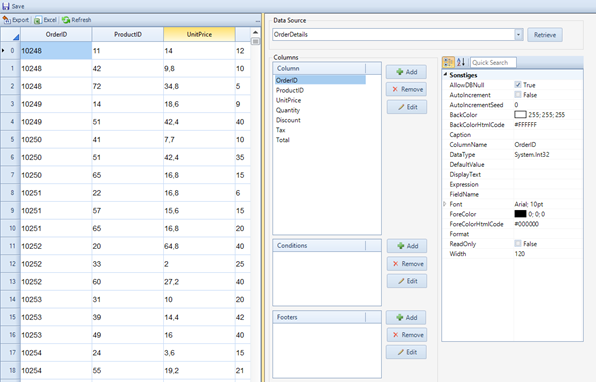The image size is (596, 382).
Task: Click the DataType value System.Int32
Action: point(531,154)
